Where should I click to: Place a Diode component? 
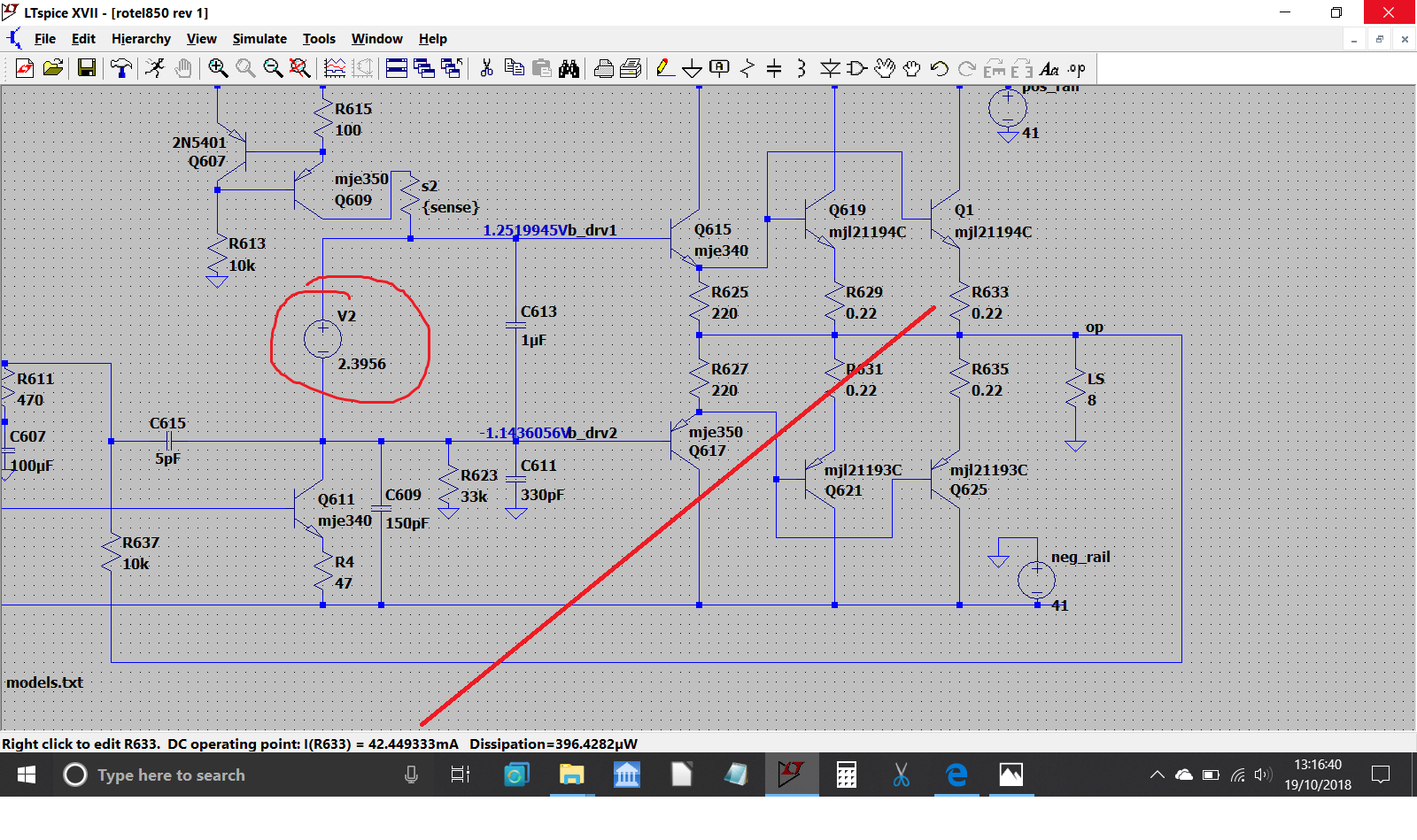pyautogui.click(x=830, y=68)
